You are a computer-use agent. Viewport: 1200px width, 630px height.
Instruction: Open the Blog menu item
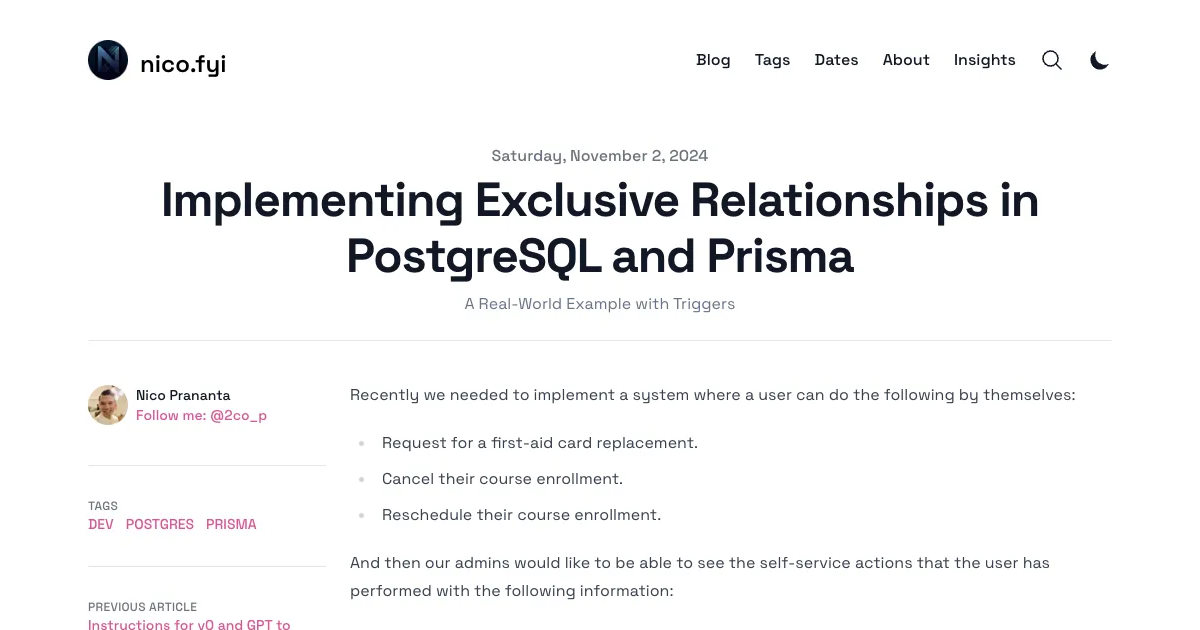click(x=713, y=60)
